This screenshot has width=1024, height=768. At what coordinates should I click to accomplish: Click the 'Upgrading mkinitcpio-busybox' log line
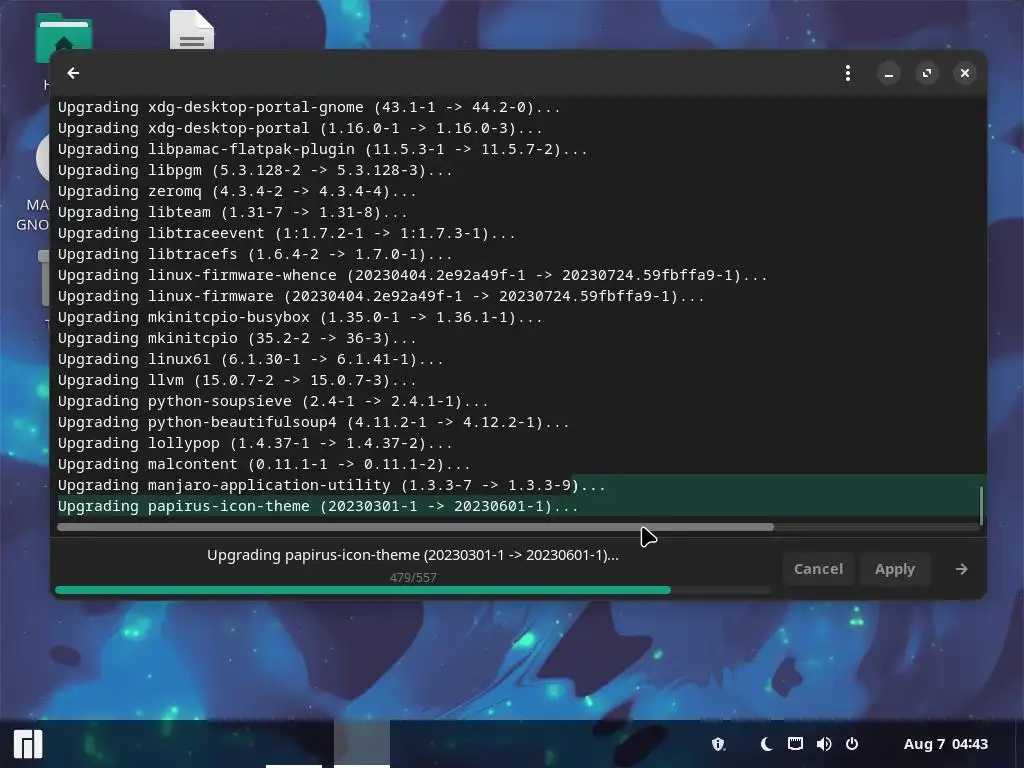click(300, 317)
